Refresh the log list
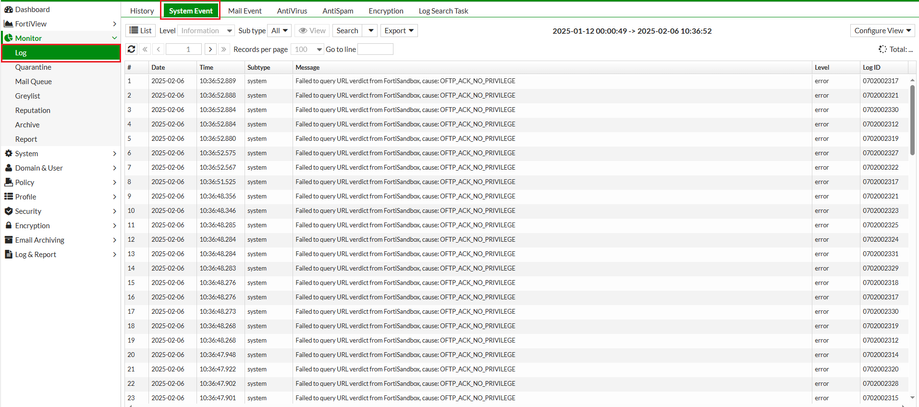The image size is (919, 407). (131, 49)
